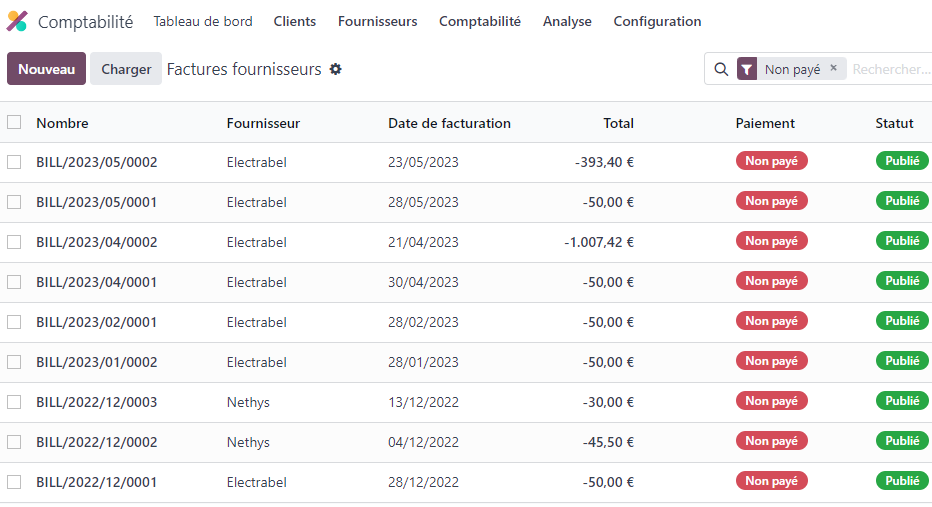The height and width of the screenshot is (507, 932).
Task: Tick the select-all checkbox in table header
Action: (x=14, y=123)
